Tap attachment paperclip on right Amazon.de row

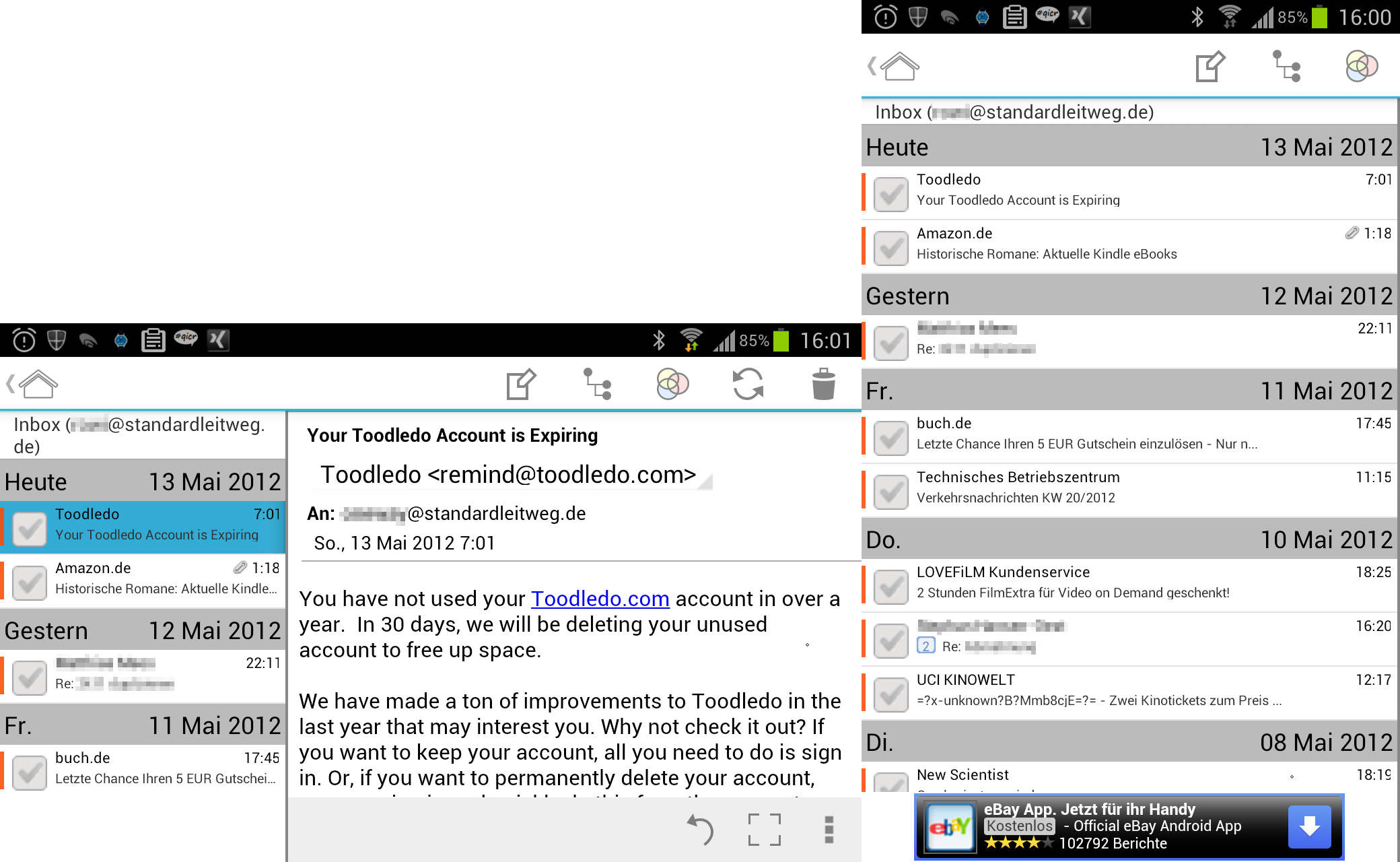pos(1352,233)
